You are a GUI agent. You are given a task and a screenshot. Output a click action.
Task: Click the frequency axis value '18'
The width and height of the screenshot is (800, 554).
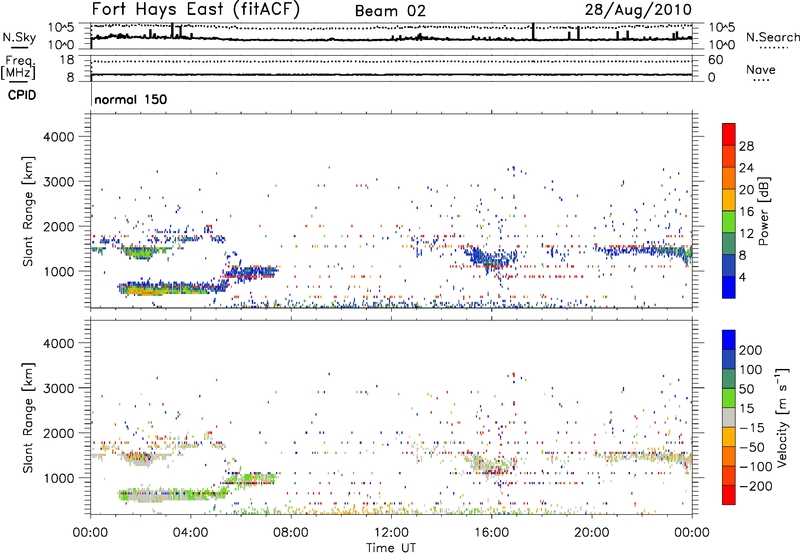[x=67, y=60]
